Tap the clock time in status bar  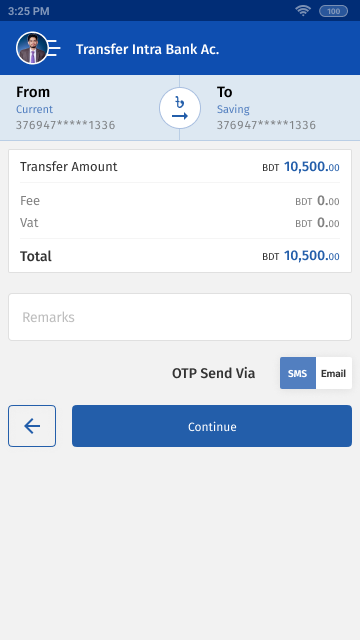[x=29, y=11]
